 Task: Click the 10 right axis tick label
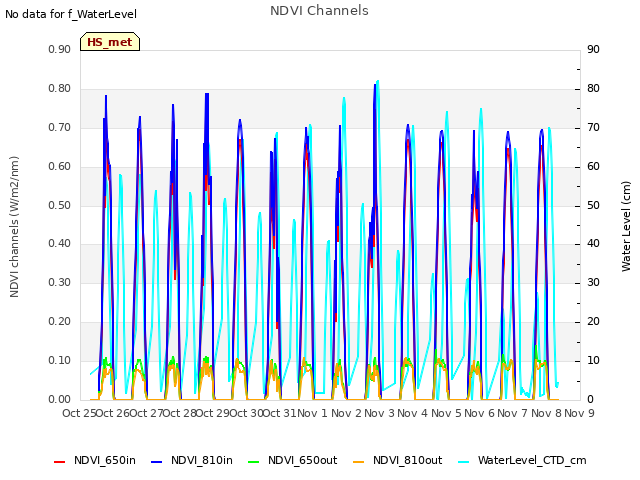pos(593,360)
